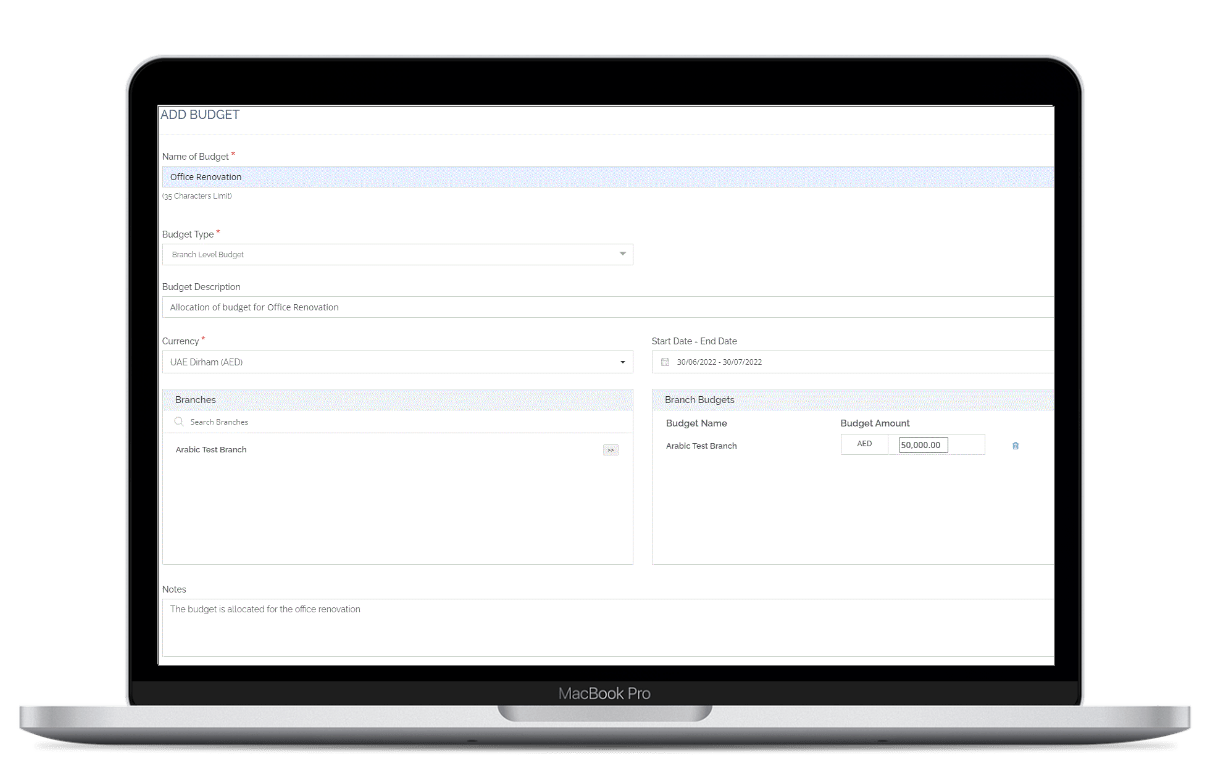Image resolution: width=1210 pixels, height=769 pixels.
Task: Click the search magnifier icon in Branches
Action: (x=179, y=422)
